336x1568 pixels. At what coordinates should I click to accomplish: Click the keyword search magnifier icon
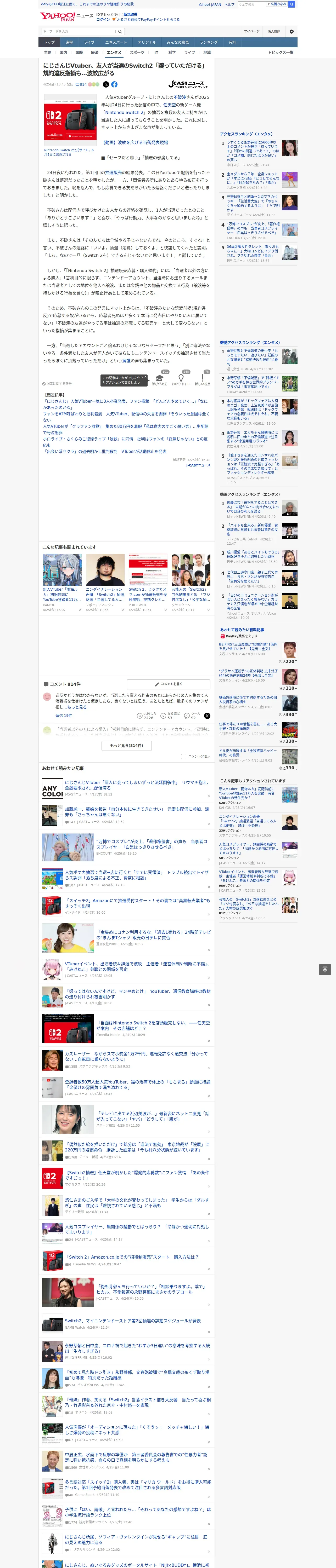[x=120, y=32]
